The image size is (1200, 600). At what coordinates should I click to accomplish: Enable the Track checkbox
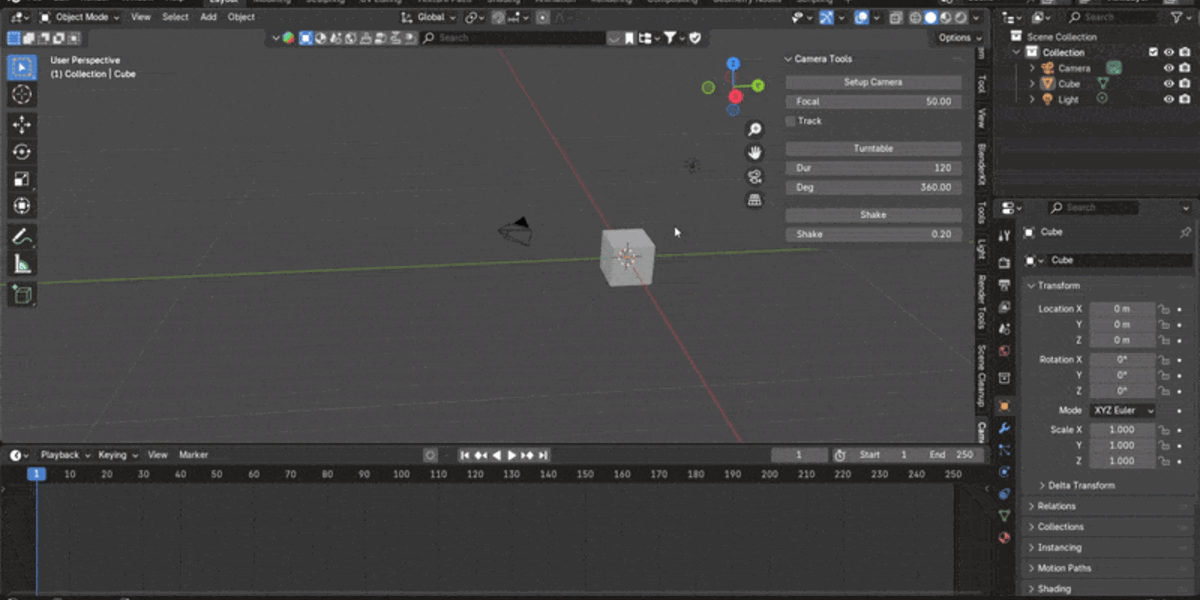point(791,121)
